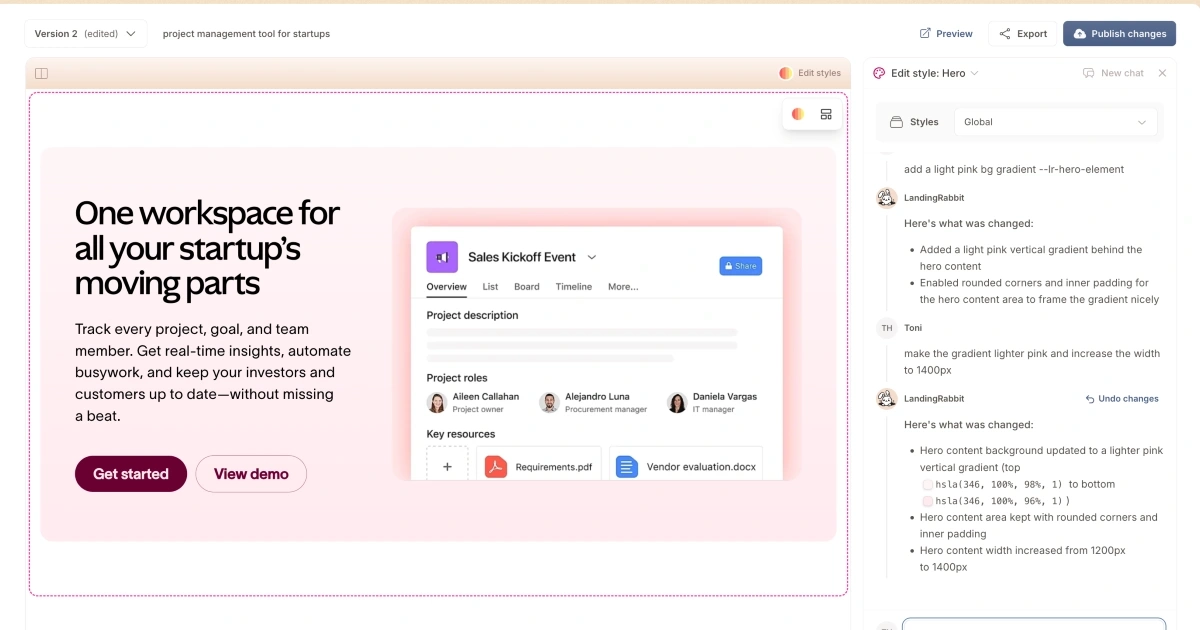
Task: Close the Edit style chat panel
Action: (x=1162, y=73)
